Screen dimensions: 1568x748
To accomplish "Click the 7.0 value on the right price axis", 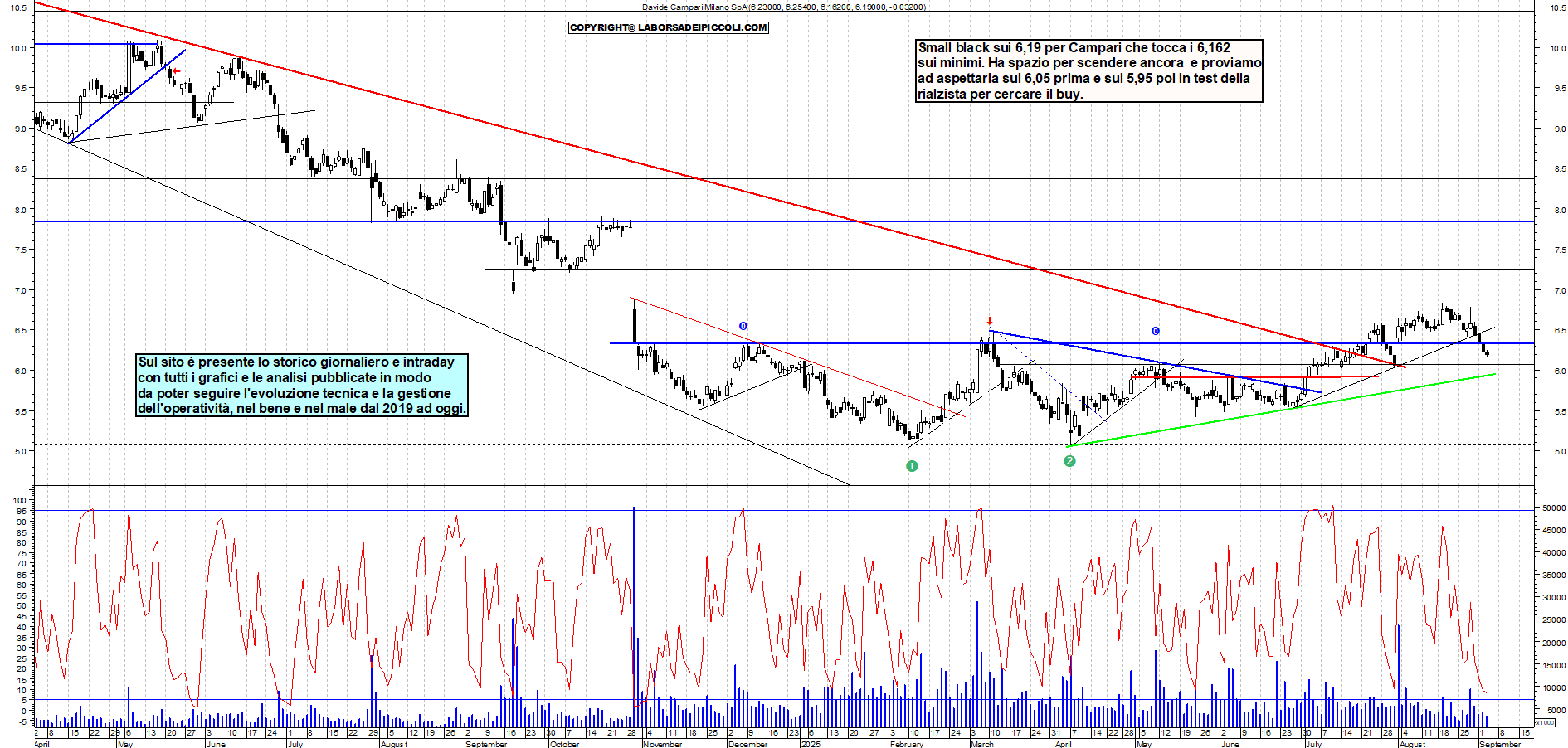I will (1560, 291).
